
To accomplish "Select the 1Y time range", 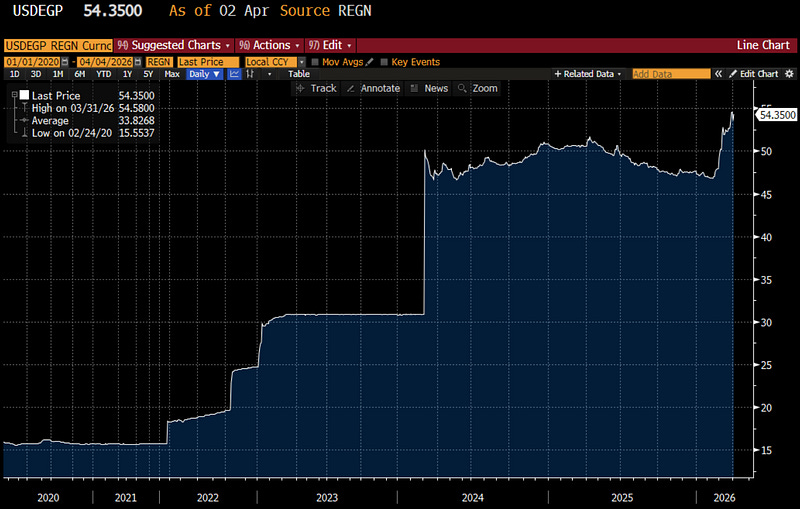I will coord(127,74).
